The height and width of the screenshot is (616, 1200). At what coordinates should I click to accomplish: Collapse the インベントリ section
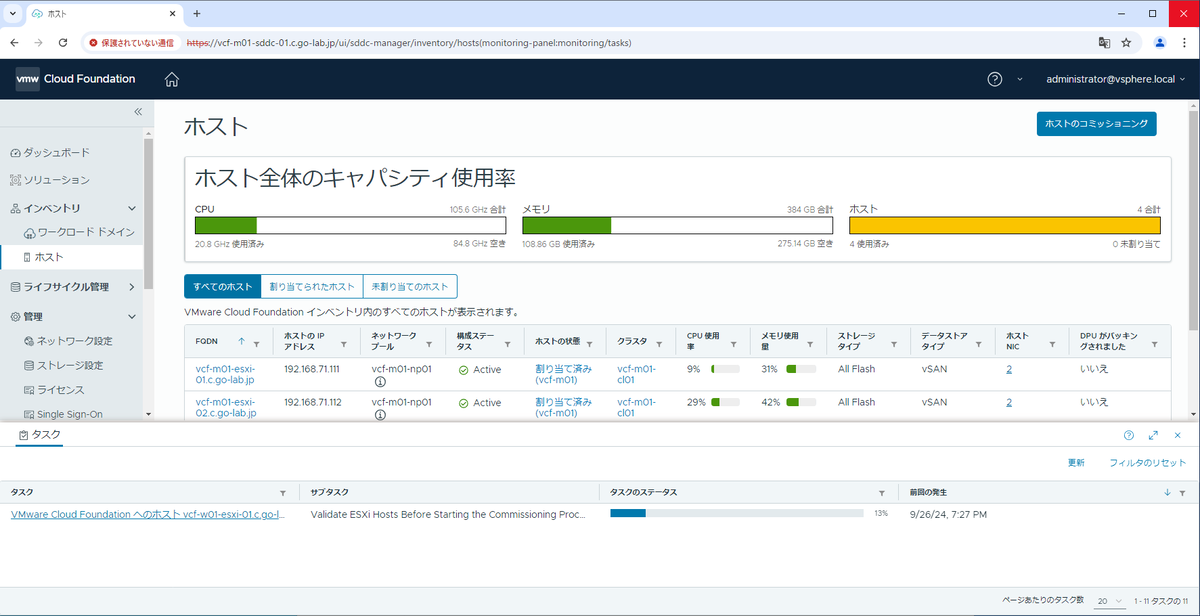132,208
